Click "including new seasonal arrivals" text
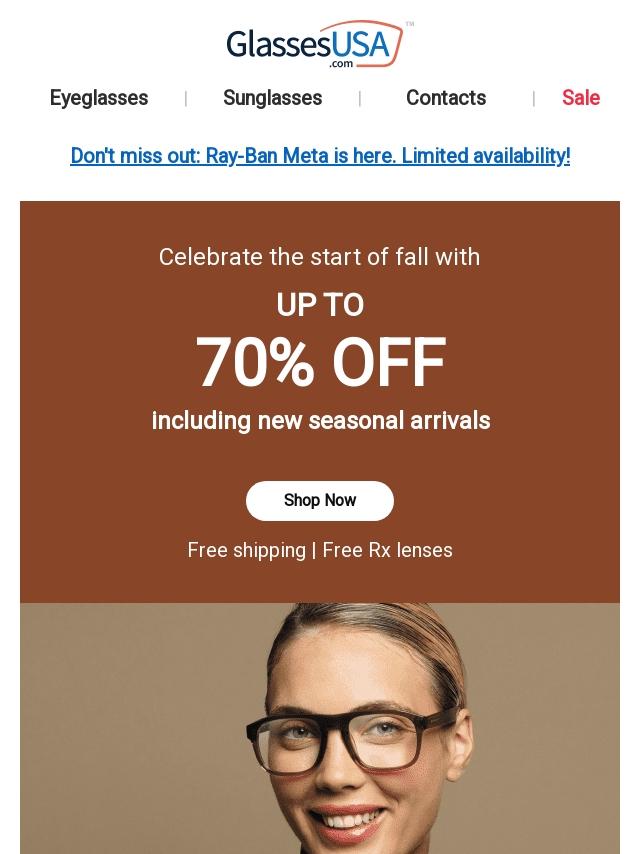 (x=320, y=421)
